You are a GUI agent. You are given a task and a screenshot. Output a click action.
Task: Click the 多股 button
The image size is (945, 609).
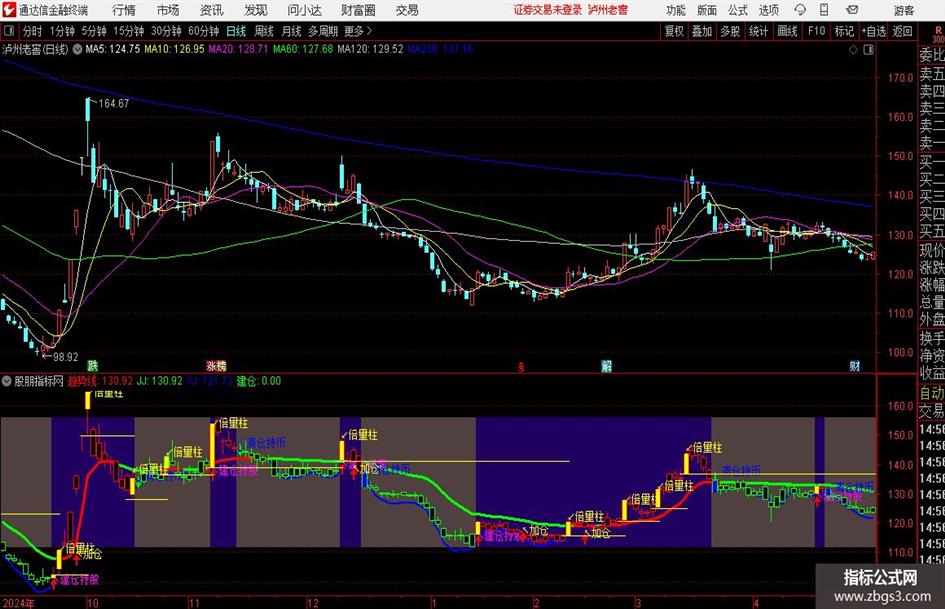(730, 31)
